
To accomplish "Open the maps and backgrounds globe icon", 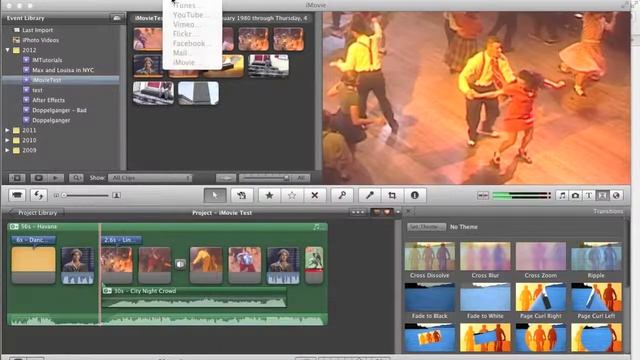I will 616,196.
